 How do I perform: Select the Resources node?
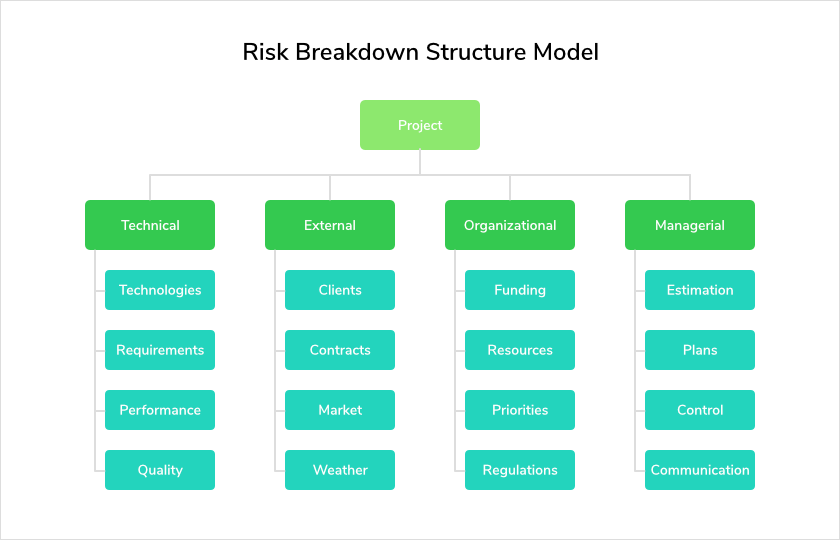pos(520,350)
